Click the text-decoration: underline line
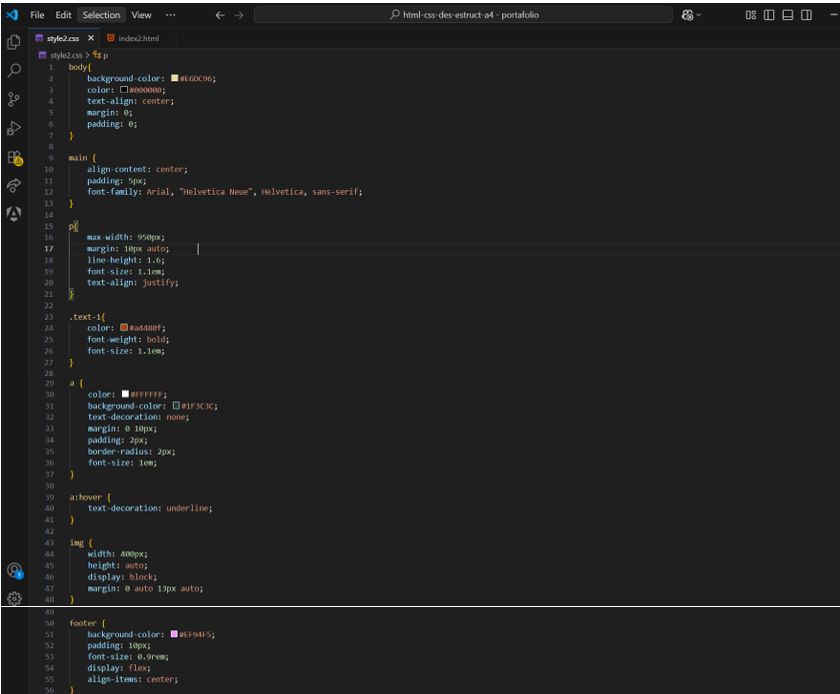The height and width of the screenshot is (694, 840). pyautogui.click(x=150, y=508)
